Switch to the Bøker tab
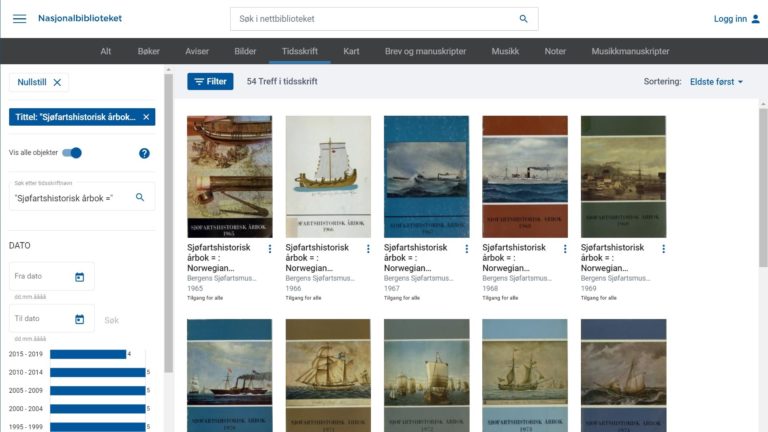This screenshot has height=432, width=768. pos(148,51)
